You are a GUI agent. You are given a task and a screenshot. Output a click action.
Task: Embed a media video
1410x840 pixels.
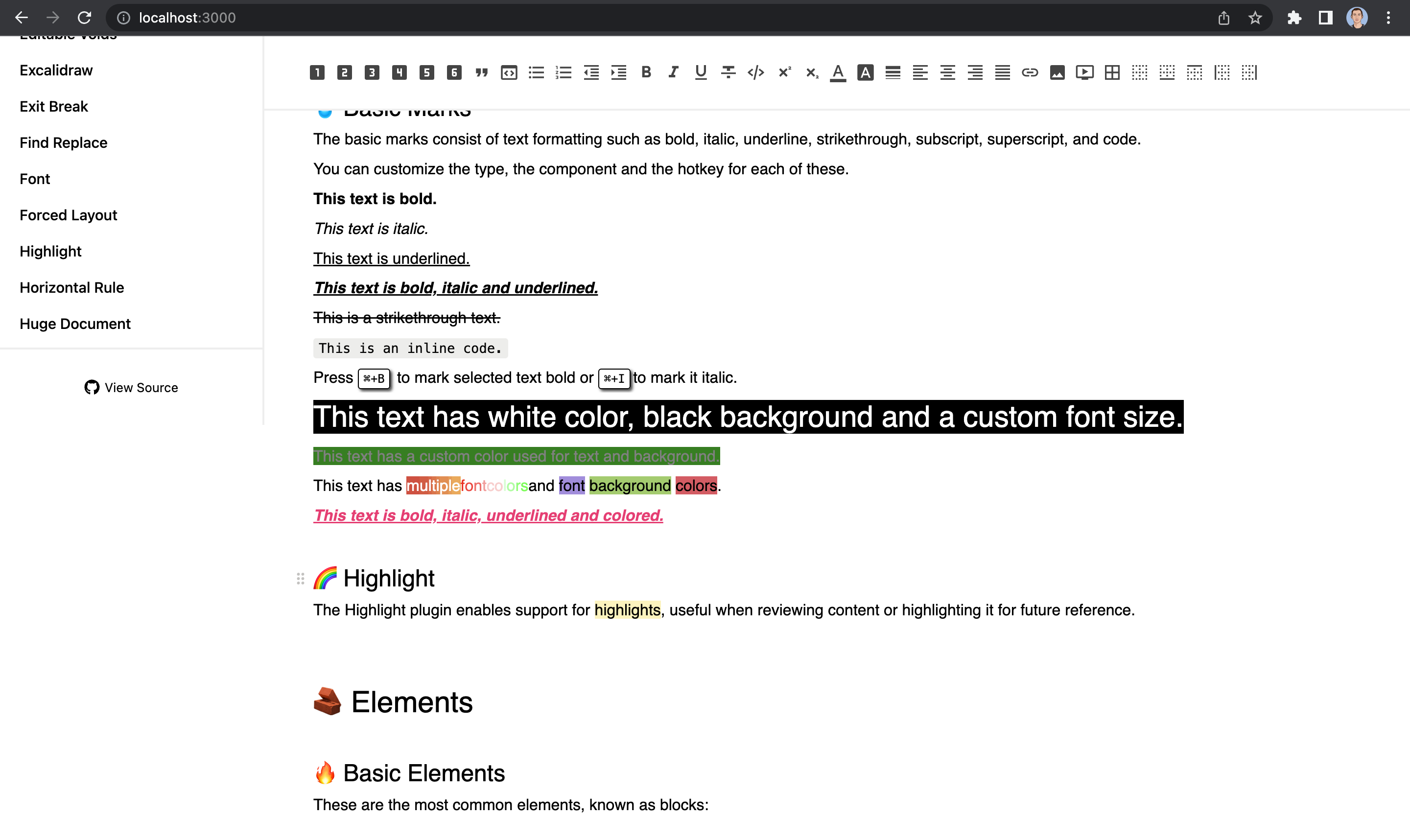[1084, 72]
